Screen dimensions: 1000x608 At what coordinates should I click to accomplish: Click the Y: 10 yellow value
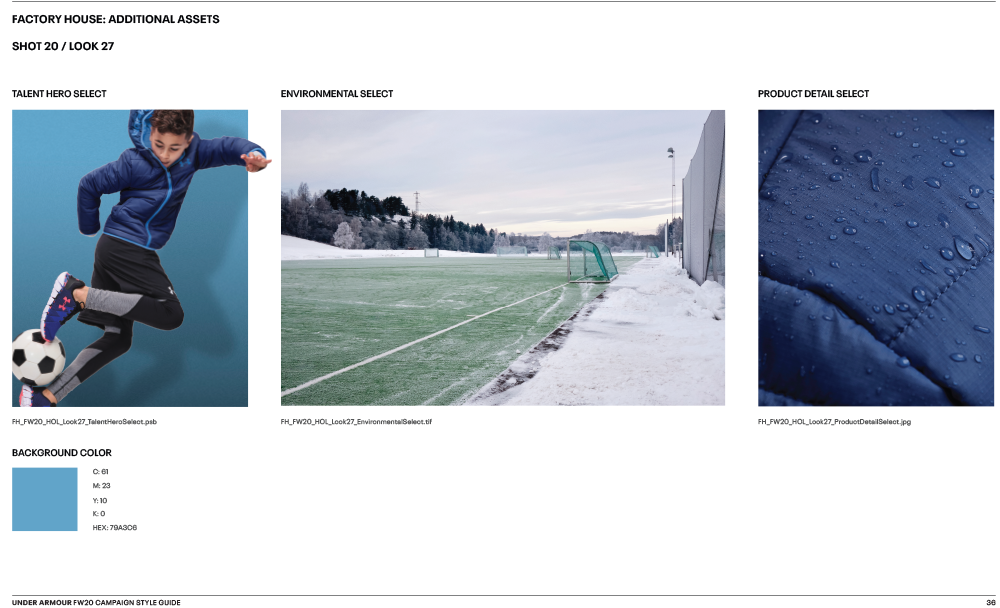click(x=99, y=501)
